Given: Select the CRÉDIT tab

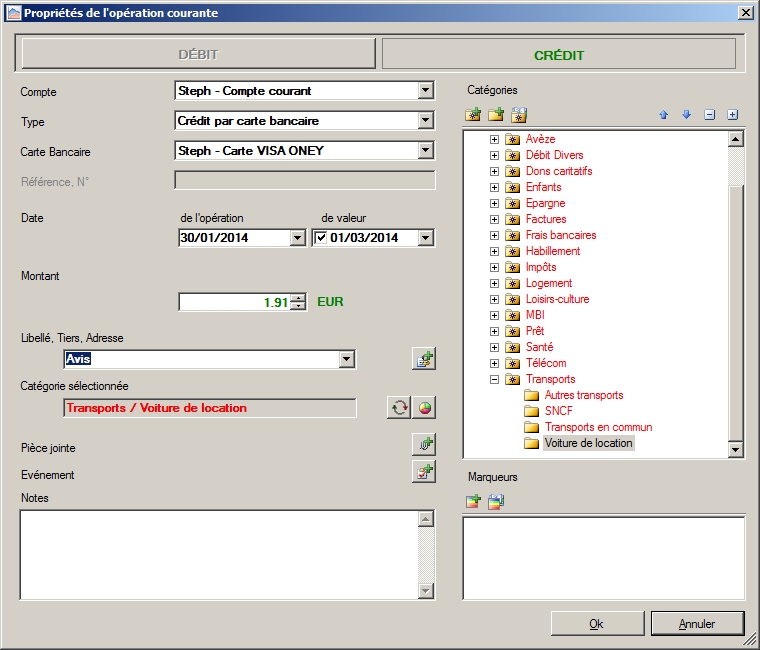Looking at the screenshot, I should tap(558, 54).
